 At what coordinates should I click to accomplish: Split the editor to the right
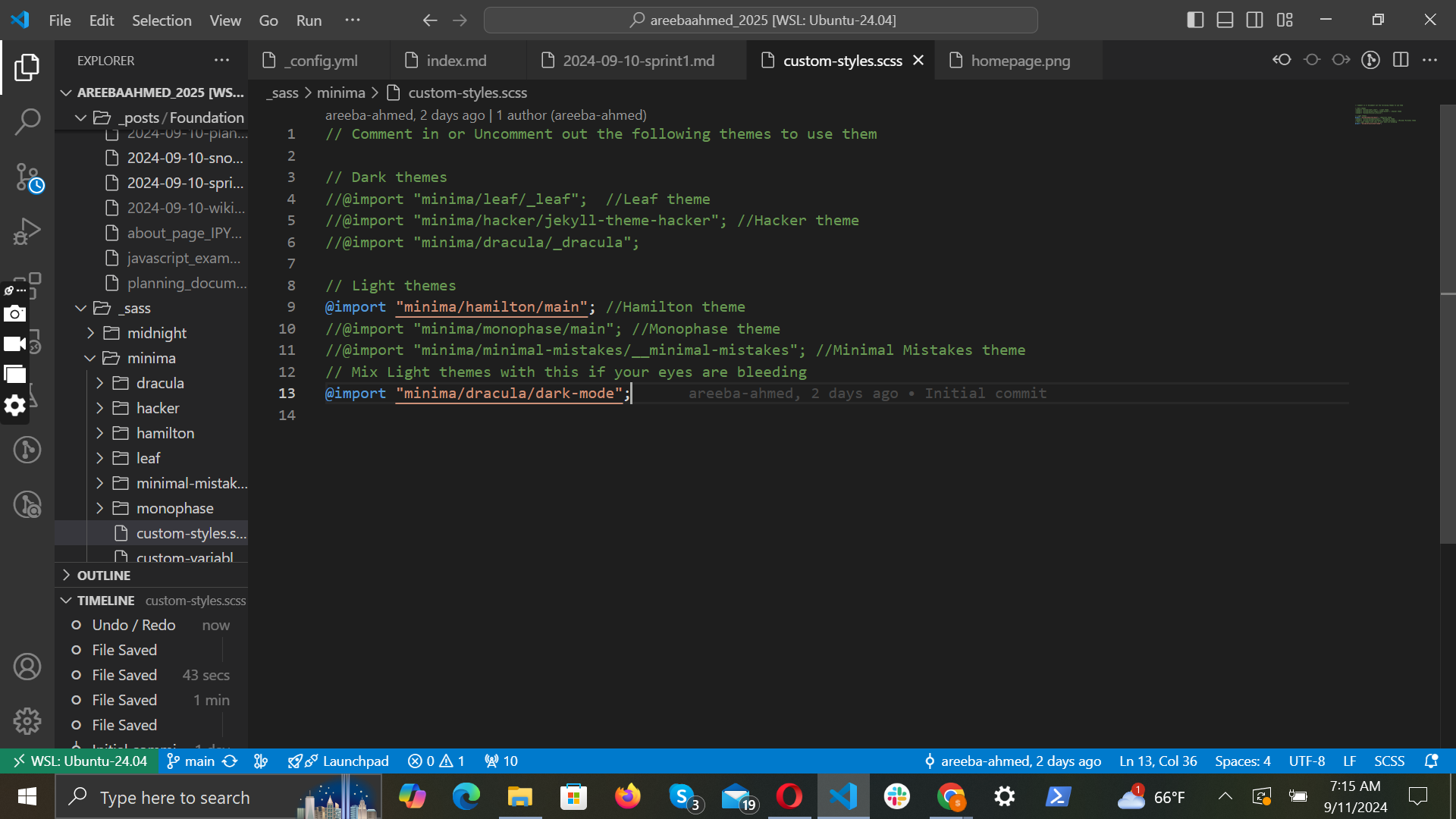(x=1401, y=60)
